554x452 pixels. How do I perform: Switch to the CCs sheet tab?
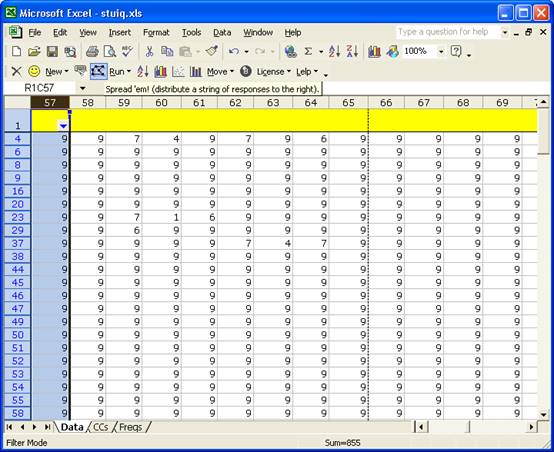[x=101, y=427]
